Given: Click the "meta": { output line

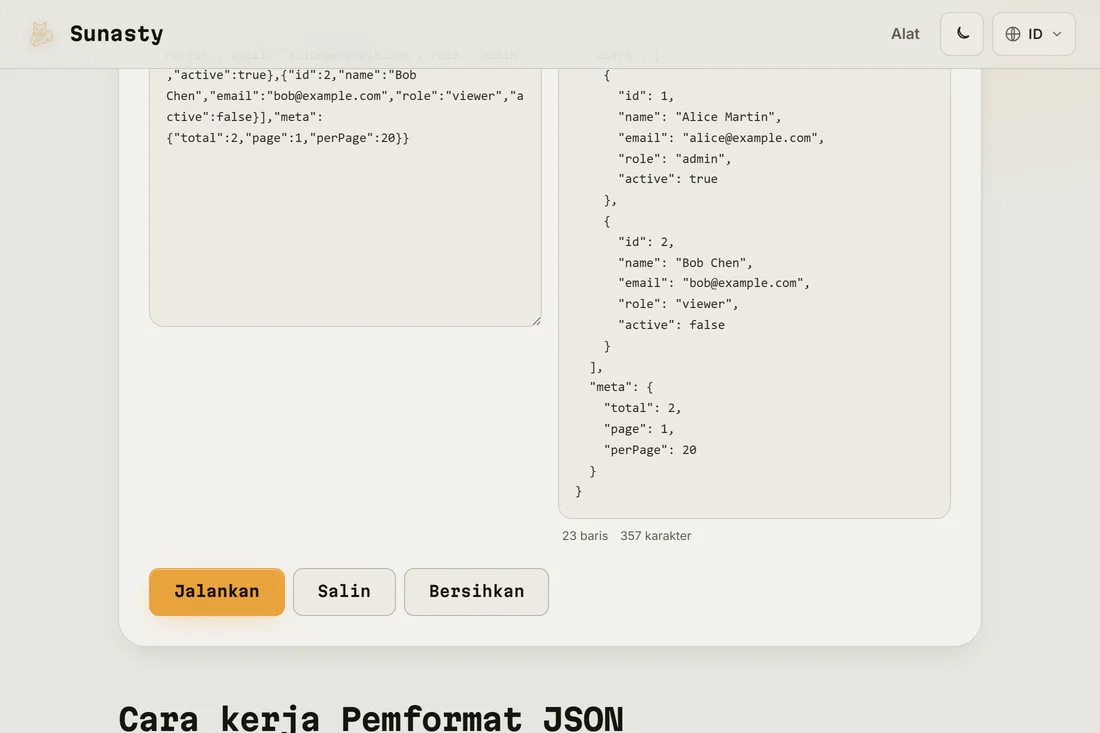Looking at the screenshot, I should pyautogui.click(x=622, y=386).
